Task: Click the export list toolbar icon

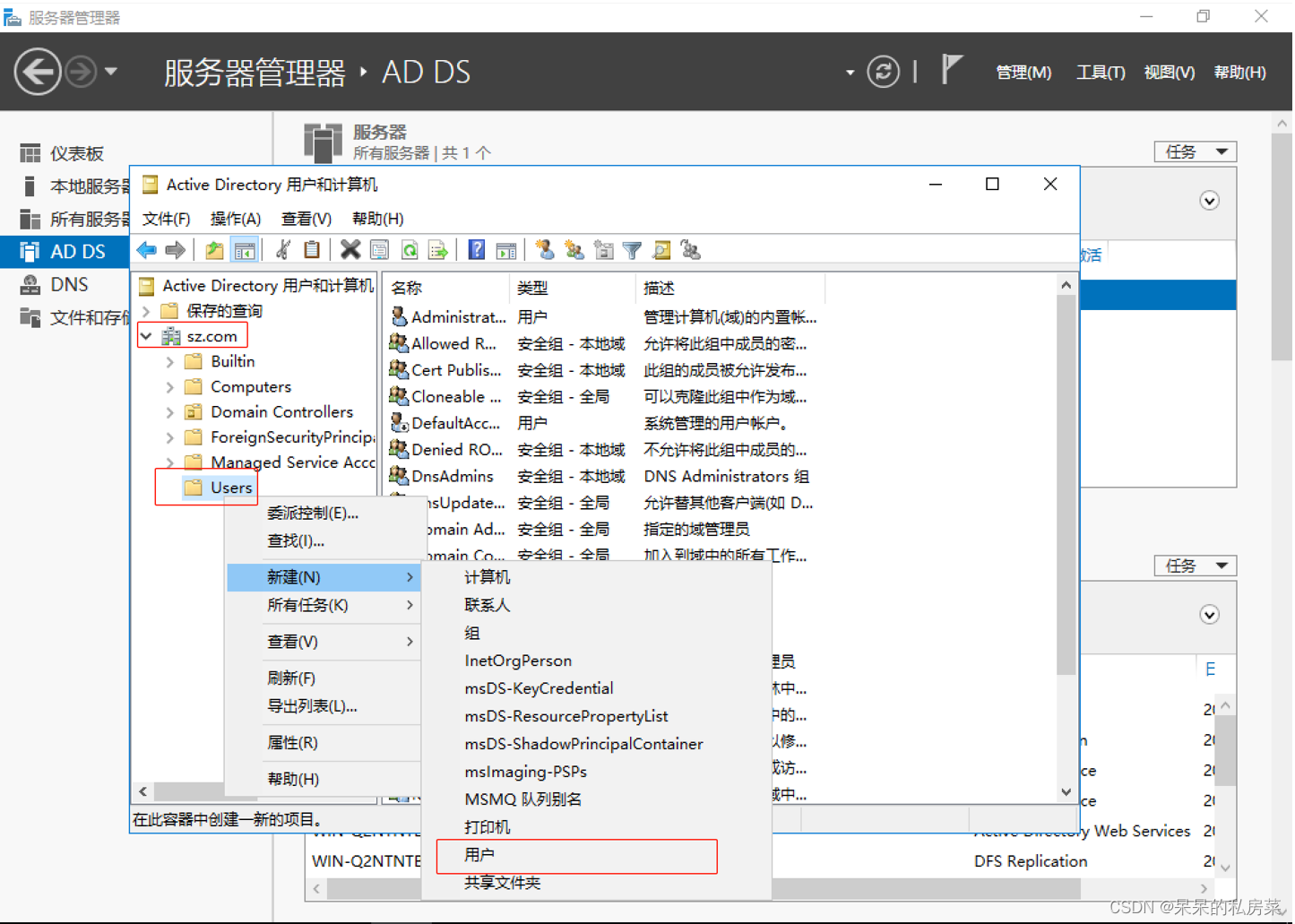Action: coord(438,250)
